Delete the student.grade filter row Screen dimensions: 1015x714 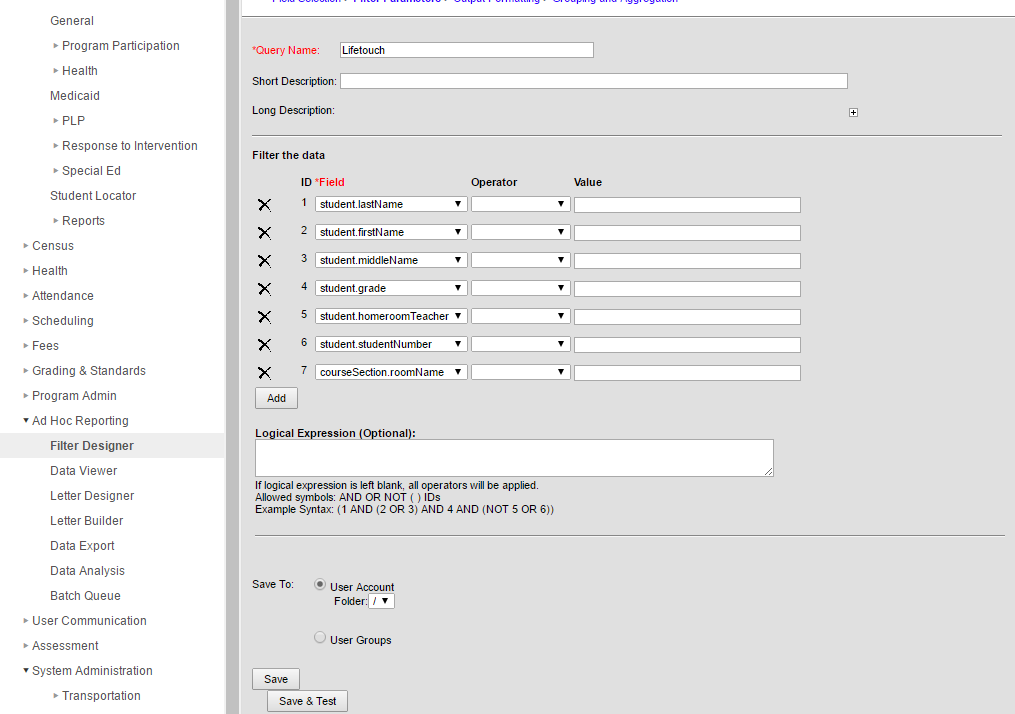coord(264,289)
